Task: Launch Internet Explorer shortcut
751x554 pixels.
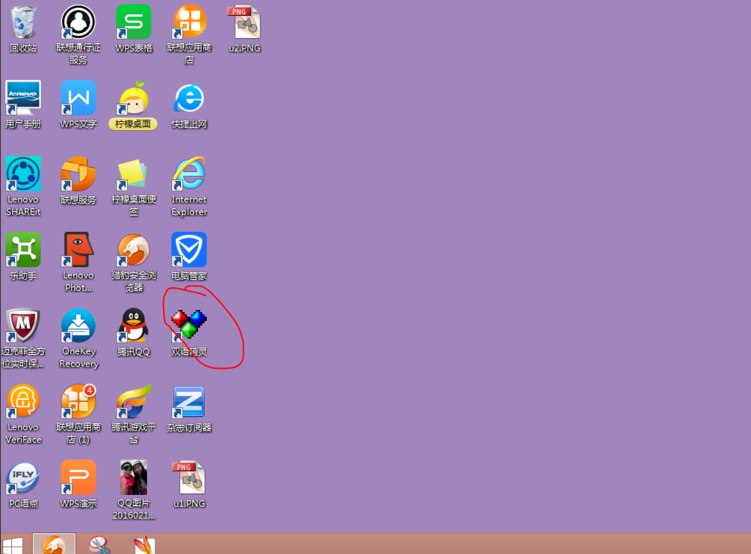Action: [189, 174]
